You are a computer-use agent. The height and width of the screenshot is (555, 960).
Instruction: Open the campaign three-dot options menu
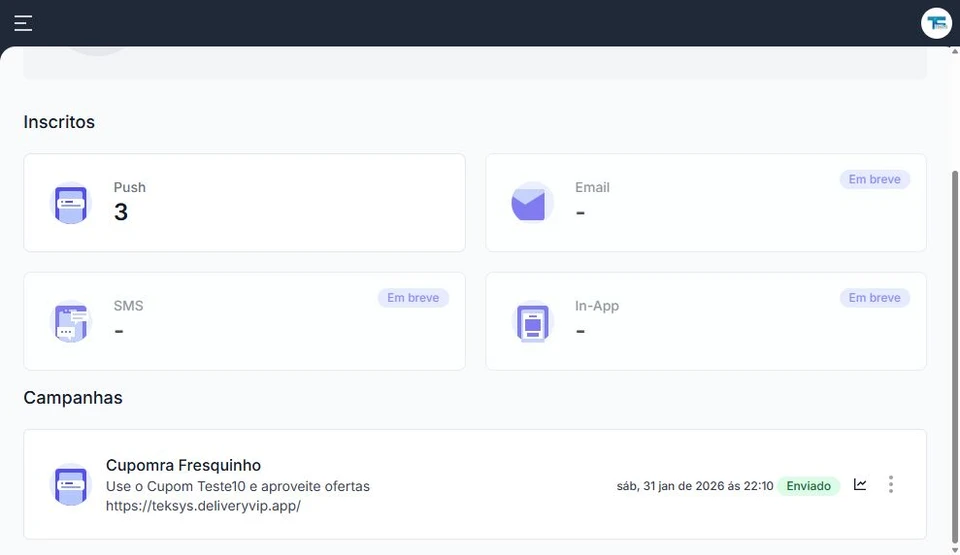[891, 485]
